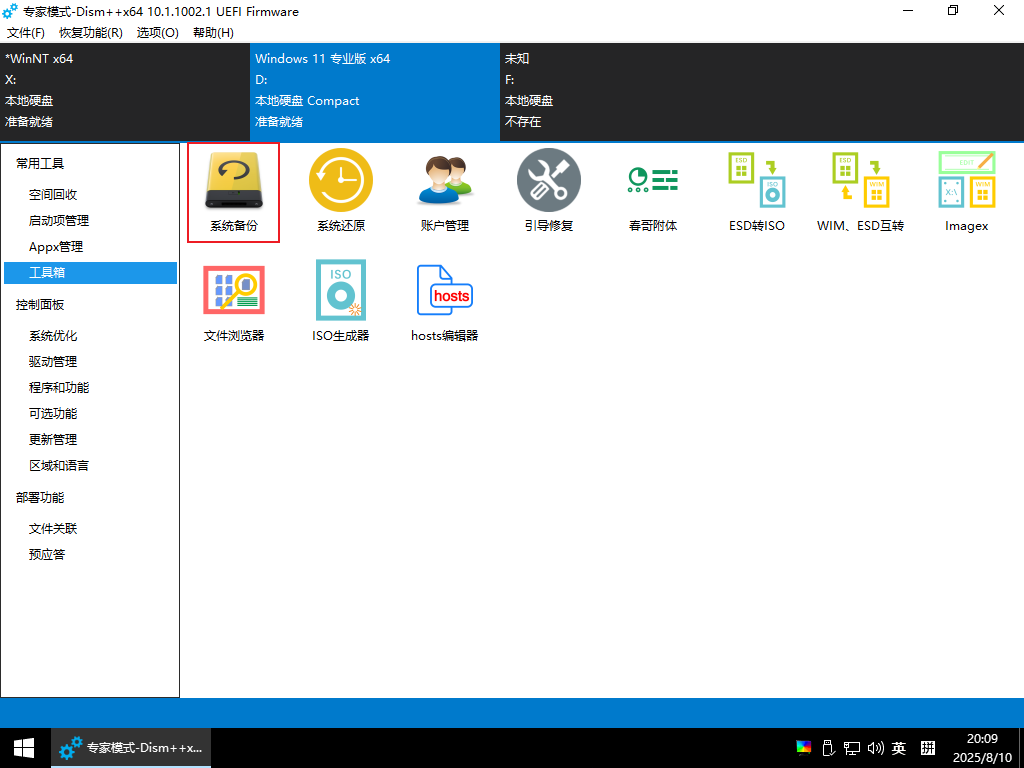Screen dimensions: 1024x768
Task: Open 预应答 in sidebar
Action: (47, 555)
